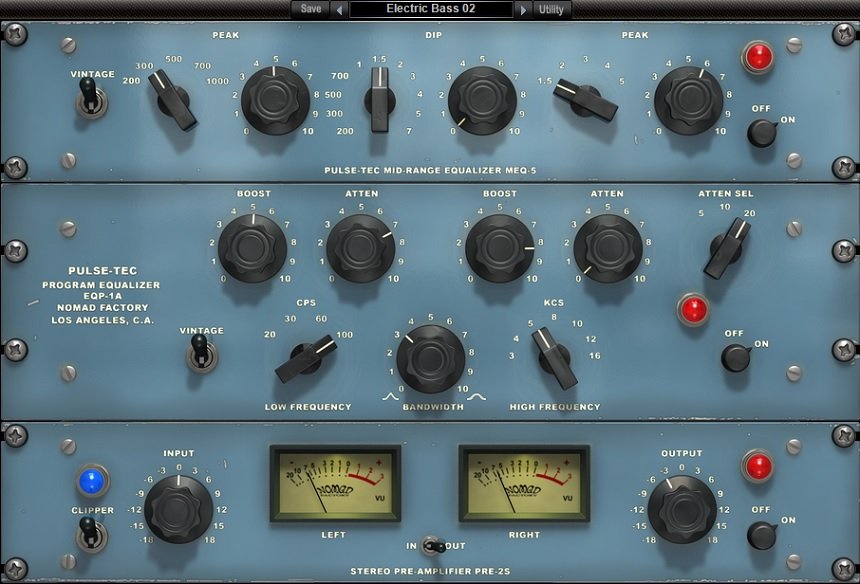Flip the In/Out meter switch
The height and width of the screenshot is (584, 860).
pyautogui.click(x=433, y=546)
